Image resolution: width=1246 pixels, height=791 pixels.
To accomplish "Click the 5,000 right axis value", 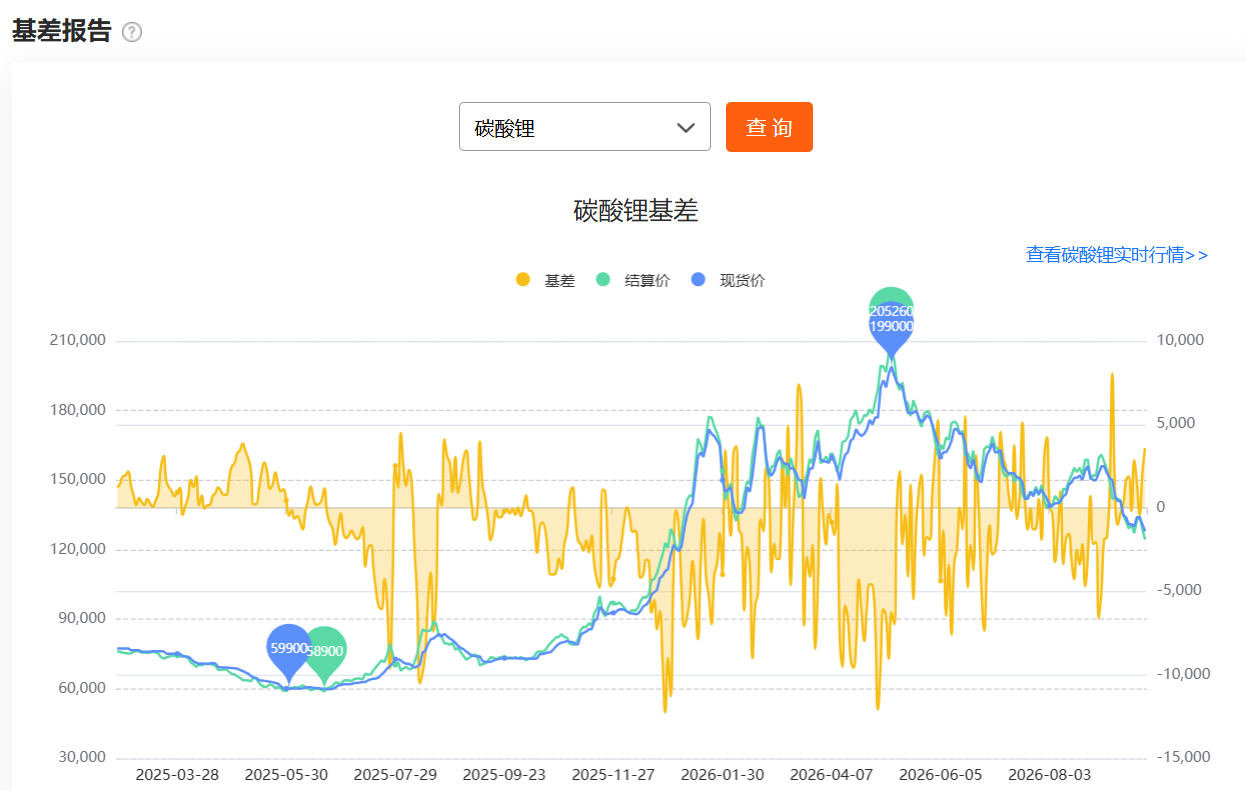I will click(1176, 423).
